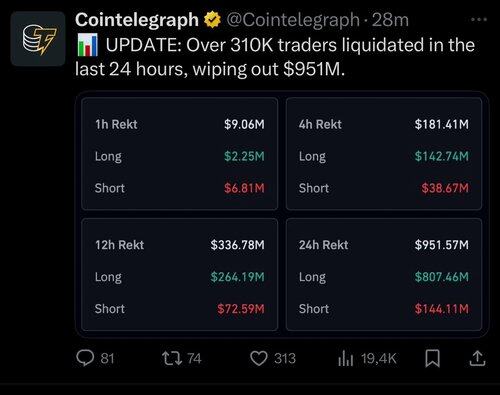
Task: Click the reply comment icon
Action: click(85, 358)
